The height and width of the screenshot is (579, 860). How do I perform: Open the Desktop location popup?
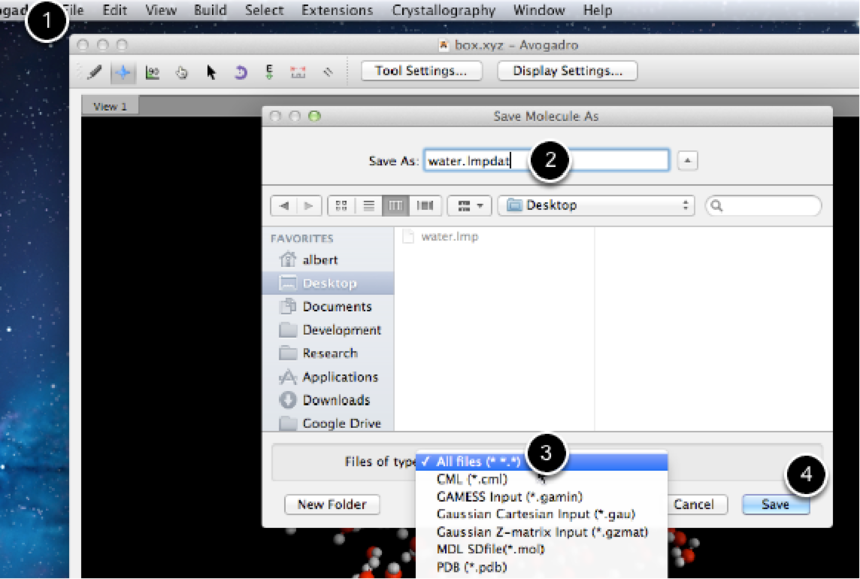[596, 206]
